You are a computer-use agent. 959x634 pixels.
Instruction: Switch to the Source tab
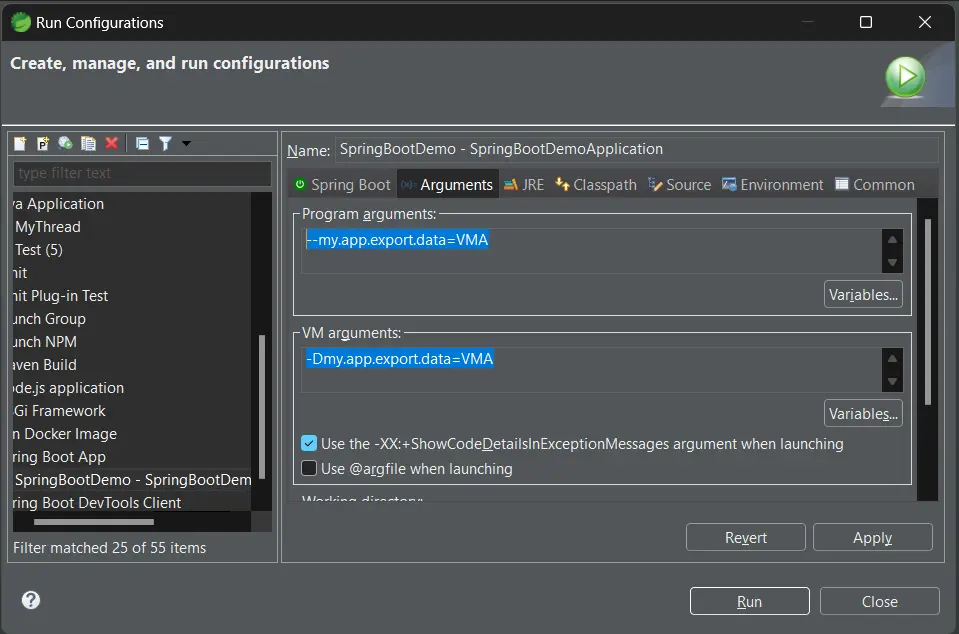coord(679,185)
